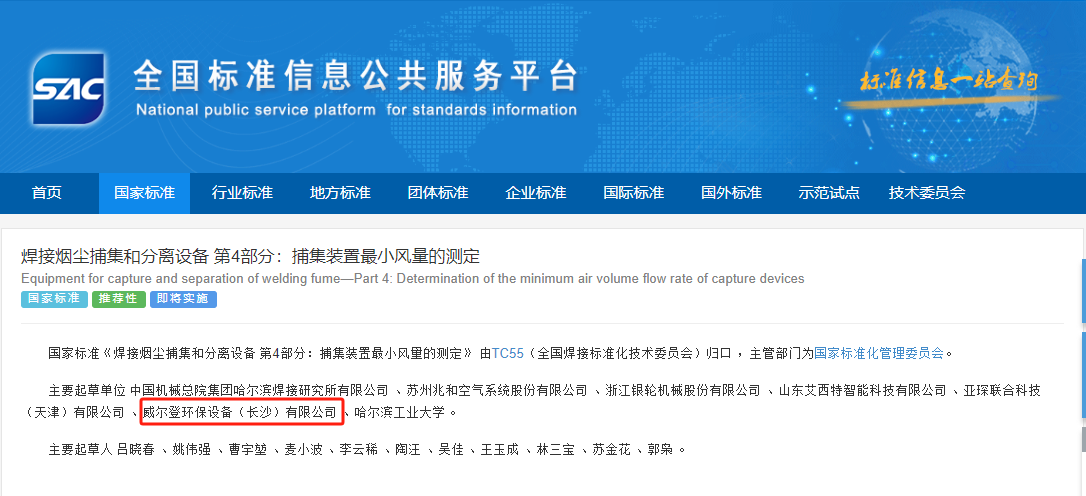Open the 国家标准化管理委员会 link

[x=879, y=353]
